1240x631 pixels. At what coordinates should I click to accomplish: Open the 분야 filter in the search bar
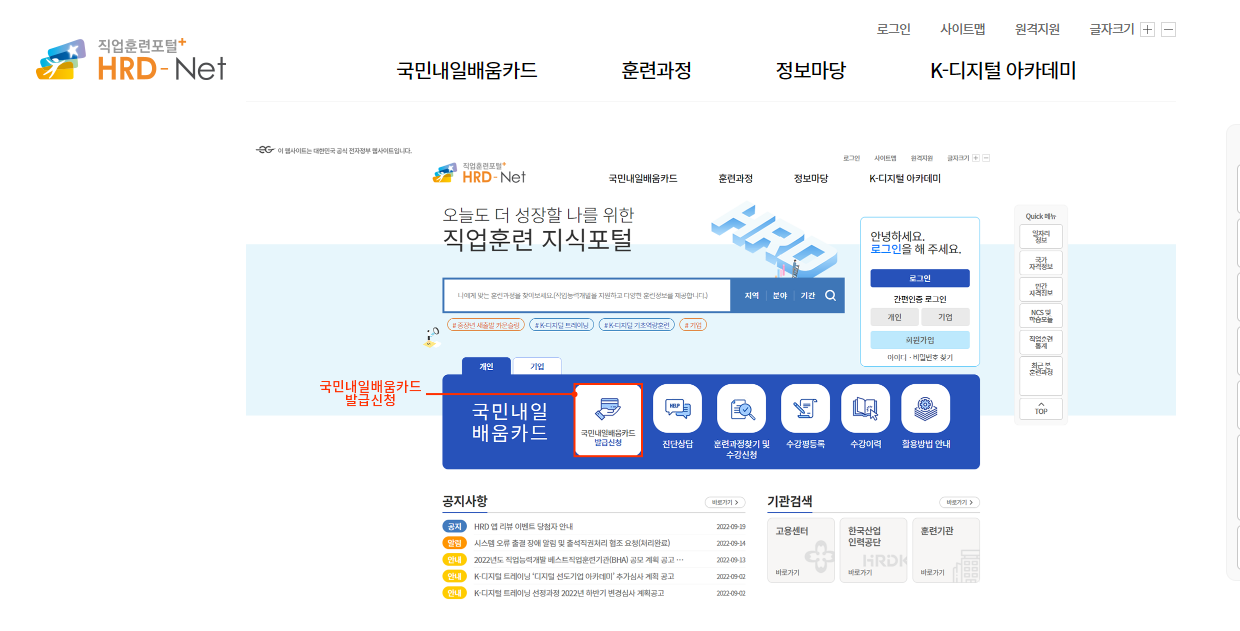click(x=780, y=296)
